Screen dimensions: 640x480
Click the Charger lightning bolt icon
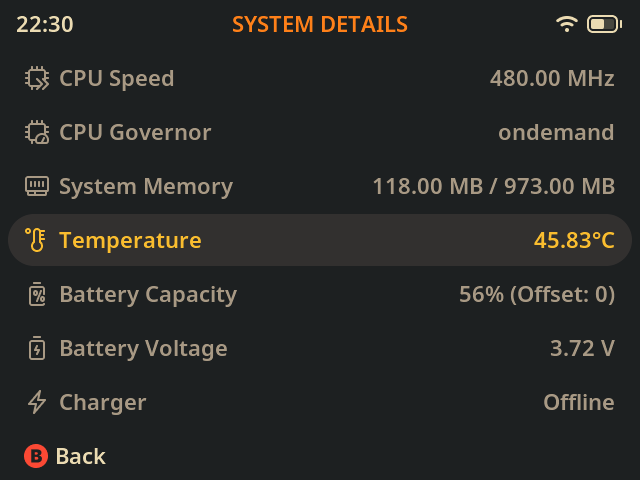point(37,402)
